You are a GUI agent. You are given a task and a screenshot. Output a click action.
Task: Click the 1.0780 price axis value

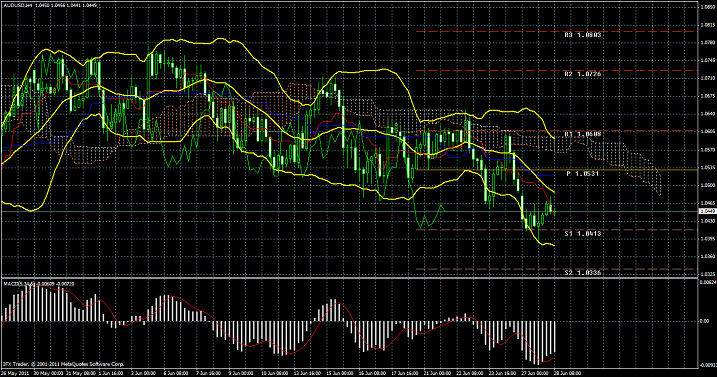707,43
